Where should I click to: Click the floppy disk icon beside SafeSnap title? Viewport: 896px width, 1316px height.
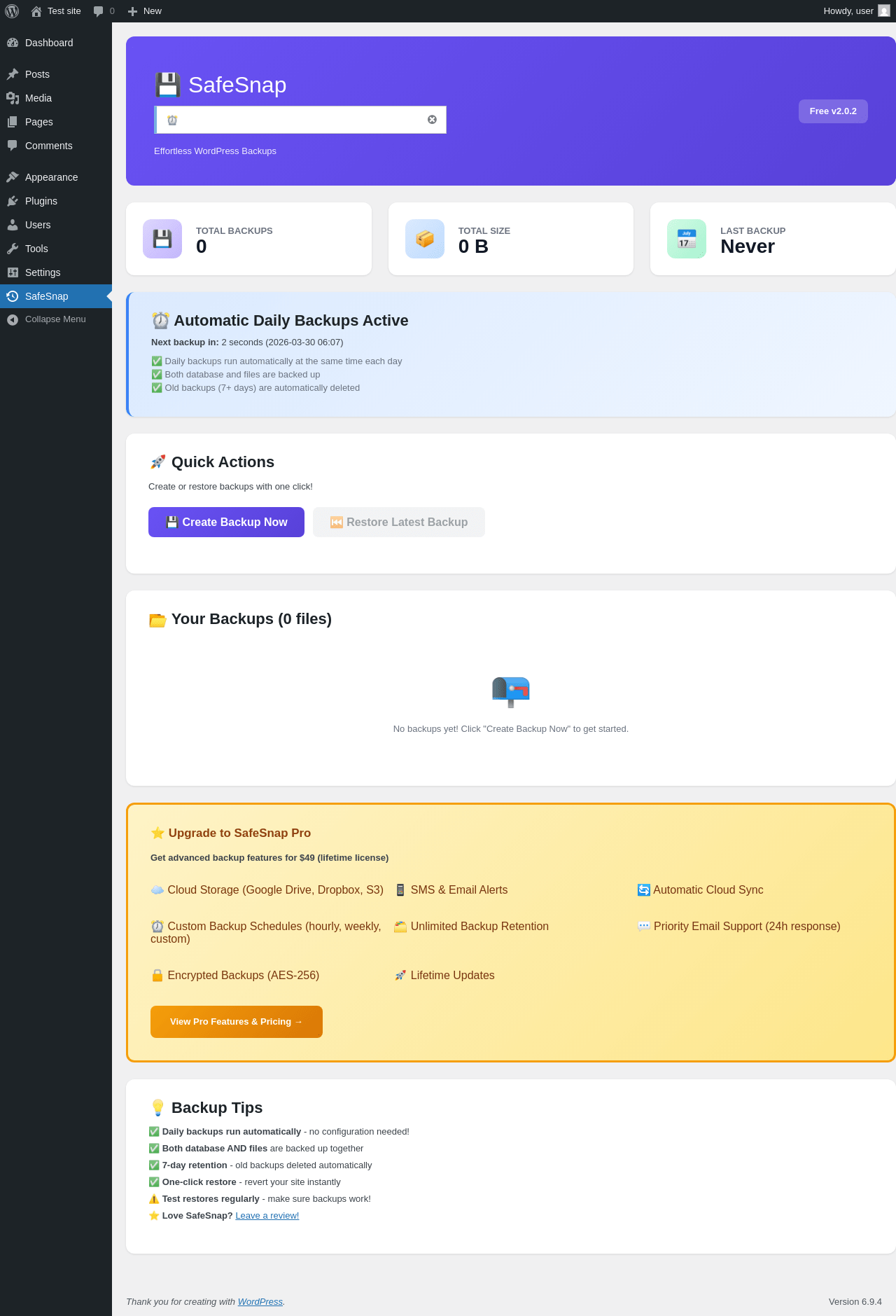click(x=167, y=85)
